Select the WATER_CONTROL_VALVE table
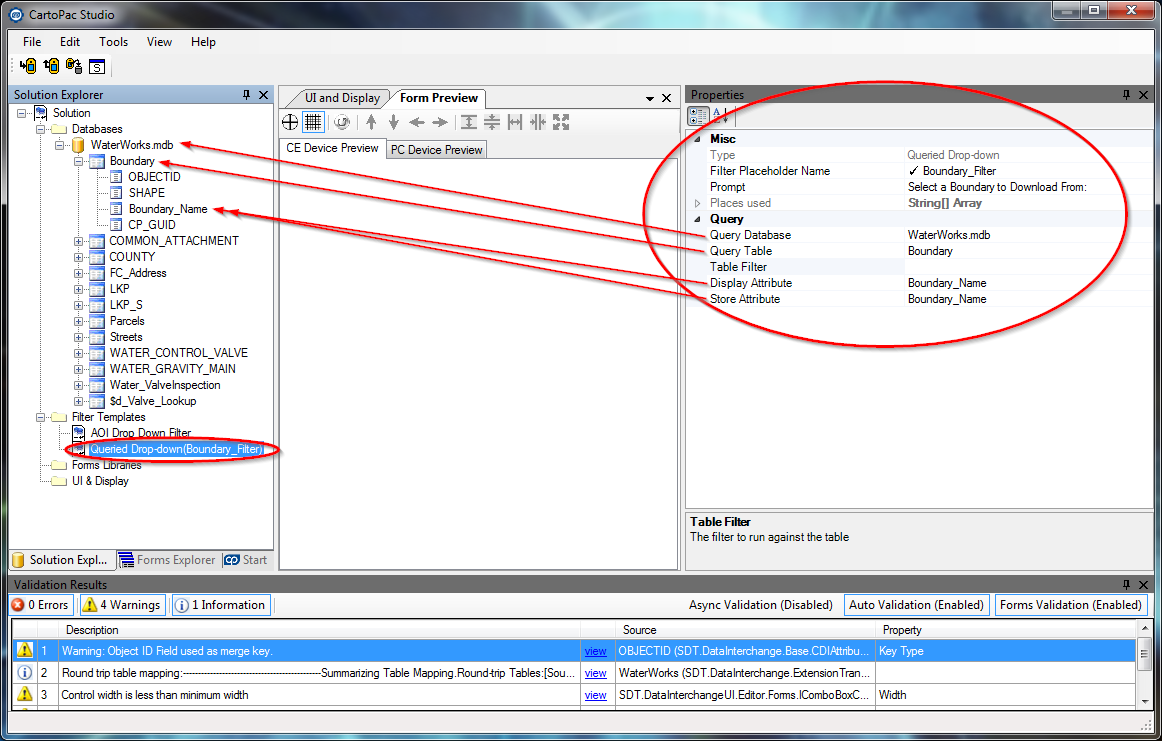Screen dimensions: 1162x741 (179, 353)
